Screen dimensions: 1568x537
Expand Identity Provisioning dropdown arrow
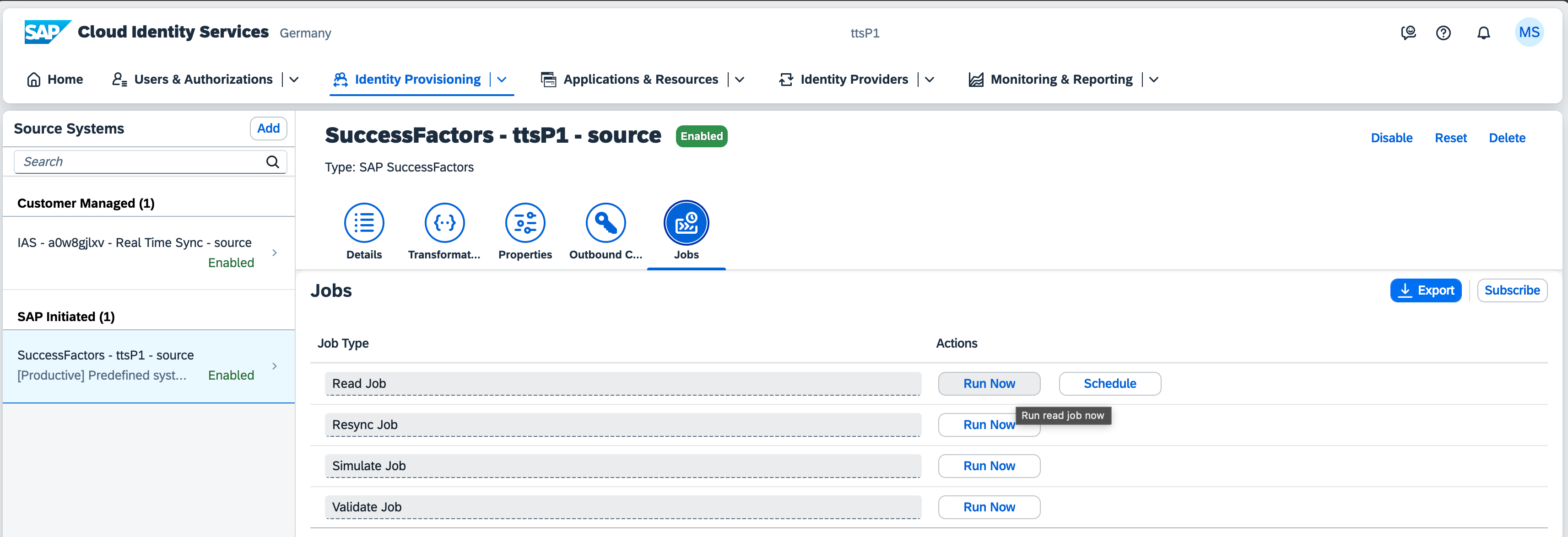502,80
